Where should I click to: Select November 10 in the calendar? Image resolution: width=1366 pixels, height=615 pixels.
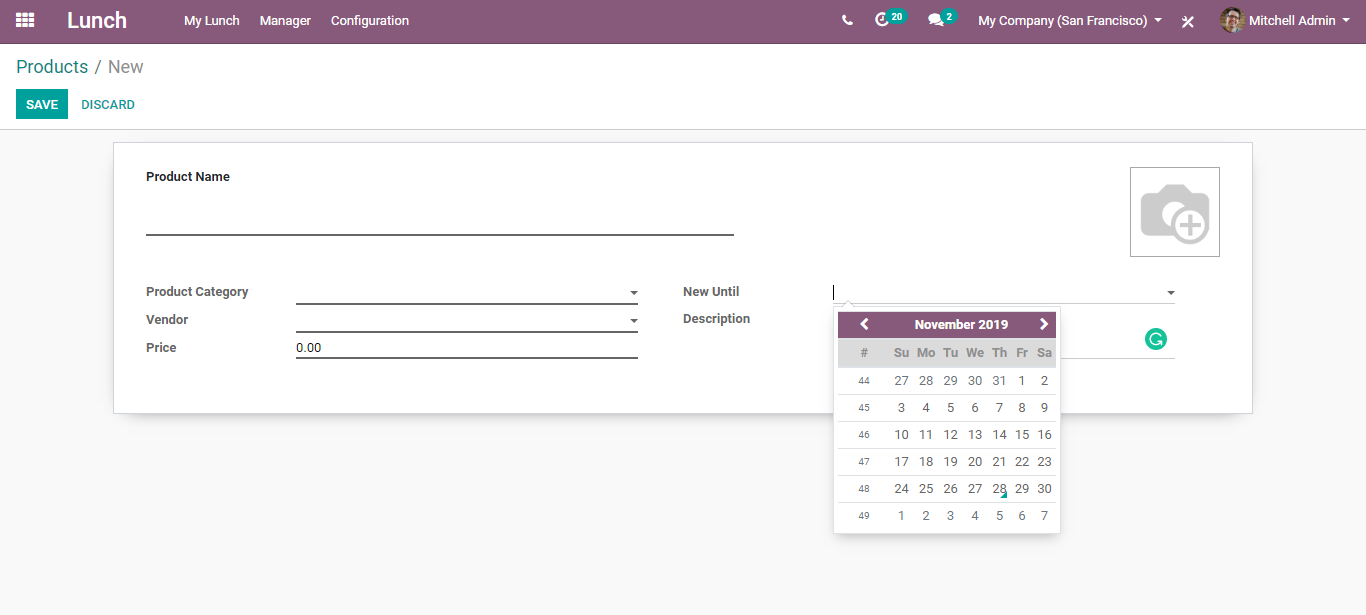tap(901, 435)
